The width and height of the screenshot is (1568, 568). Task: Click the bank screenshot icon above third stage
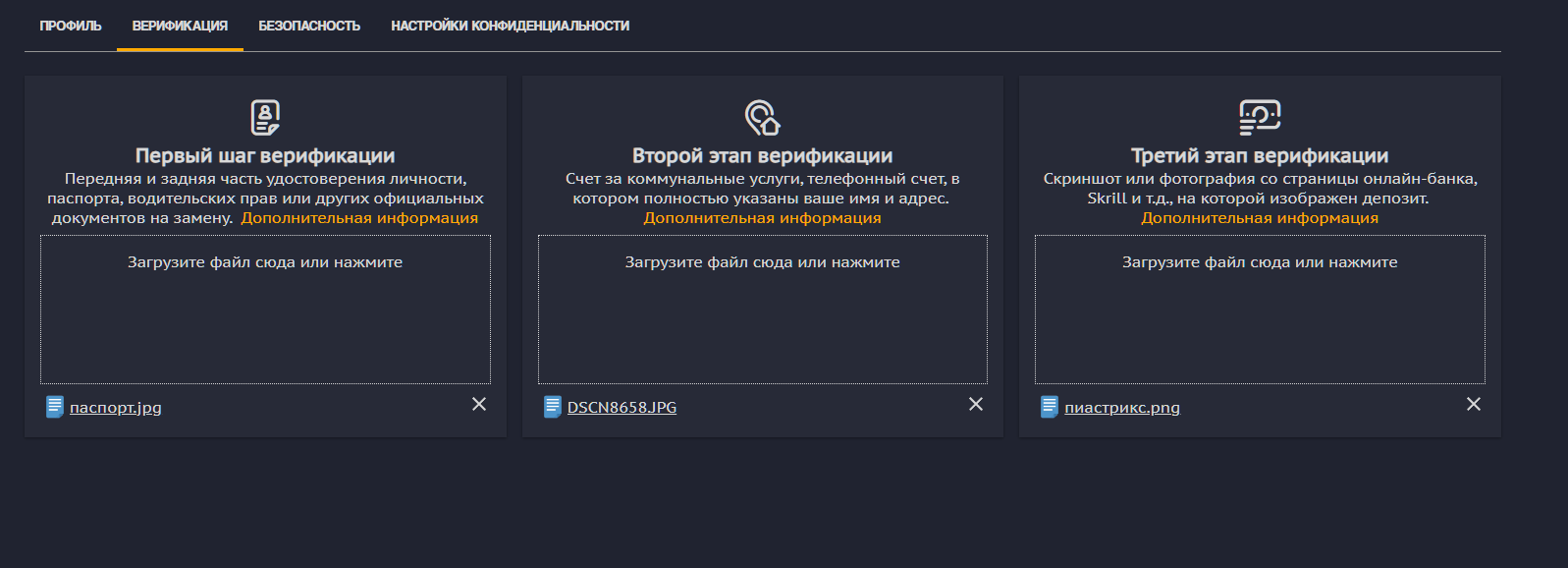click(x=1260, y=116)
